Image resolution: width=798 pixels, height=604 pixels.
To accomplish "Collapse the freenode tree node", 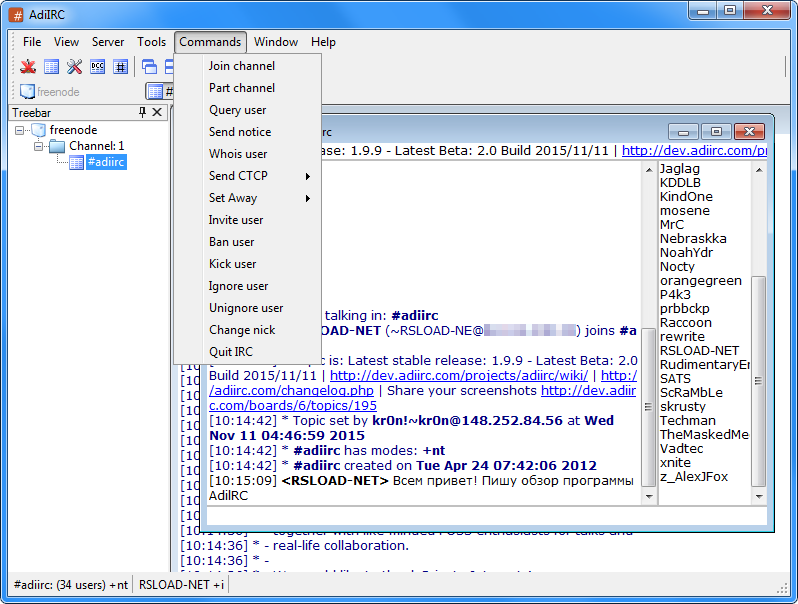I will point(19,130).
